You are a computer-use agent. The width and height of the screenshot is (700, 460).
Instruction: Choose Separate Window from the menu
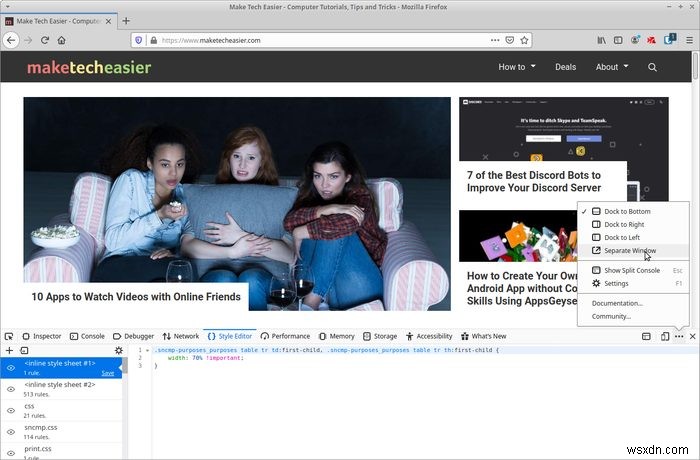click(x=633, y=251)
